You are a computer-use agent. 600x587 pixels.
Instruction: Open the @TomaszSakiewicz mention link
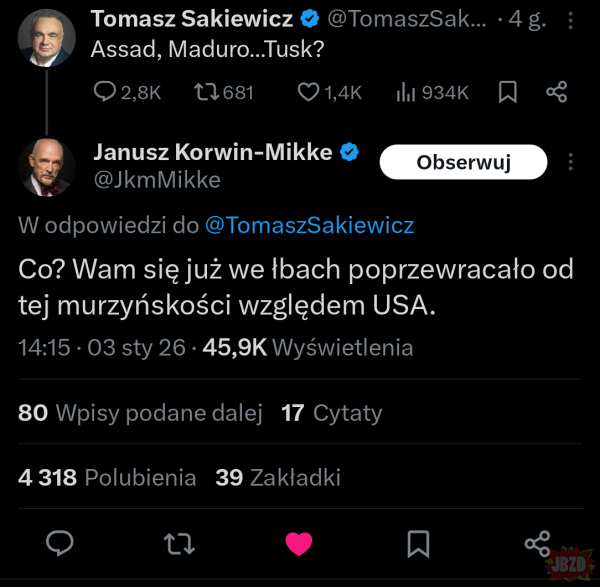point(309,226)
